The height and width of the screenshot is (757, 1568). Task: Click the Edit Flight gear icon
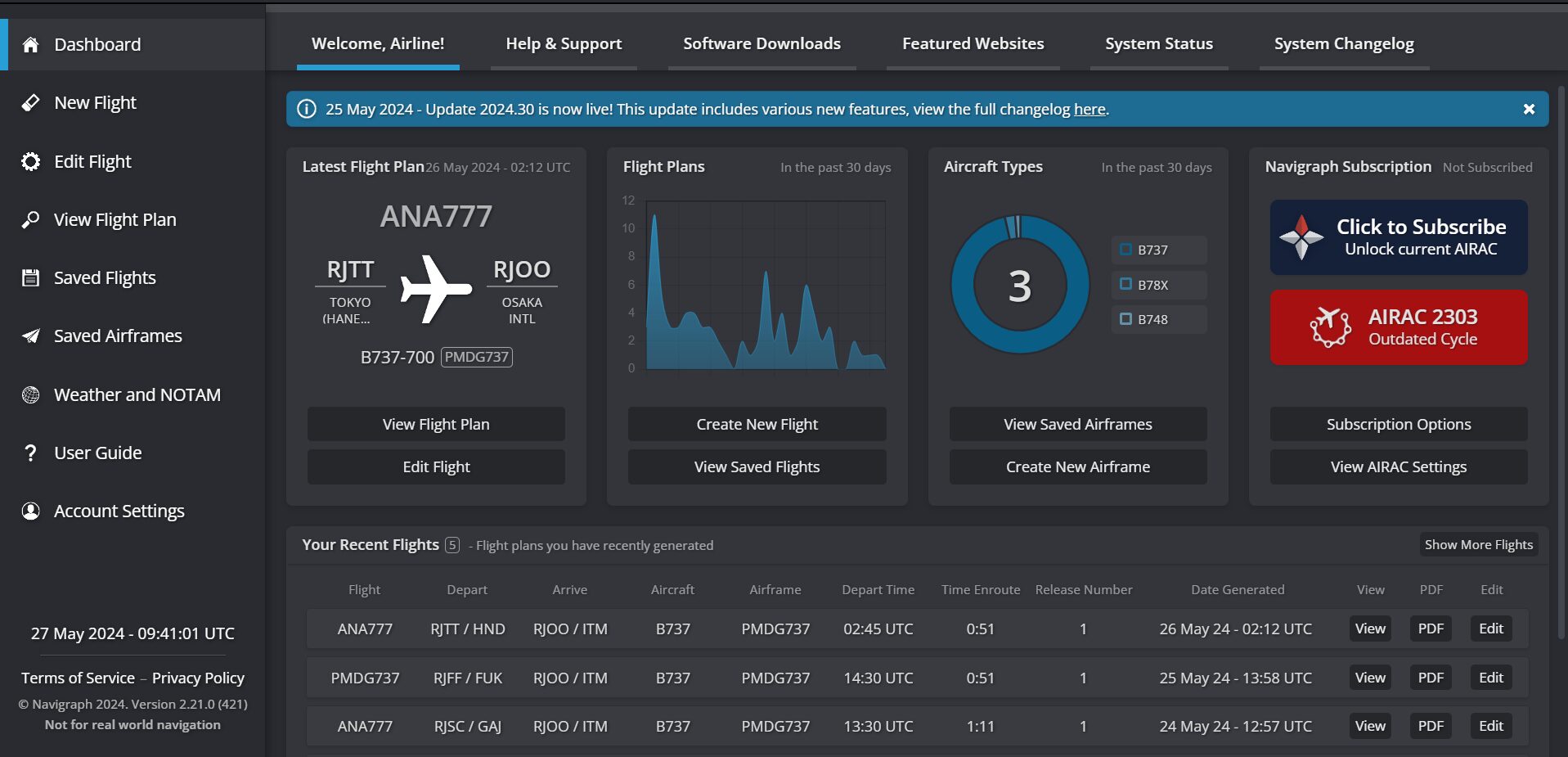30,162
